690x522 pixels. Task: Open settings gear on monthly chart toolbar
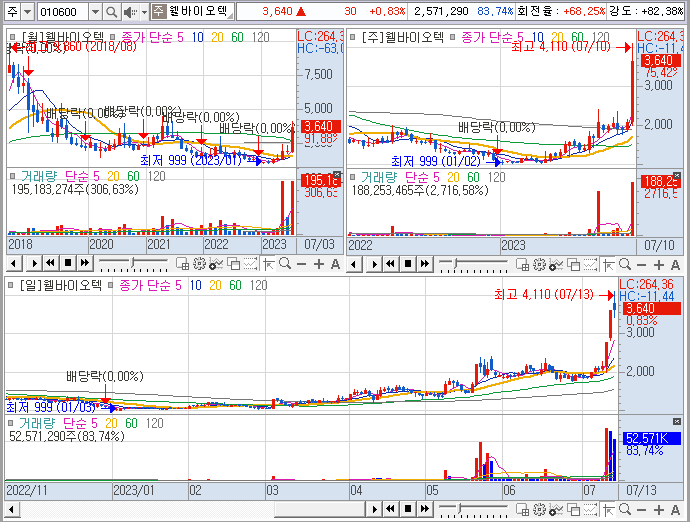[x=199, y=264]
